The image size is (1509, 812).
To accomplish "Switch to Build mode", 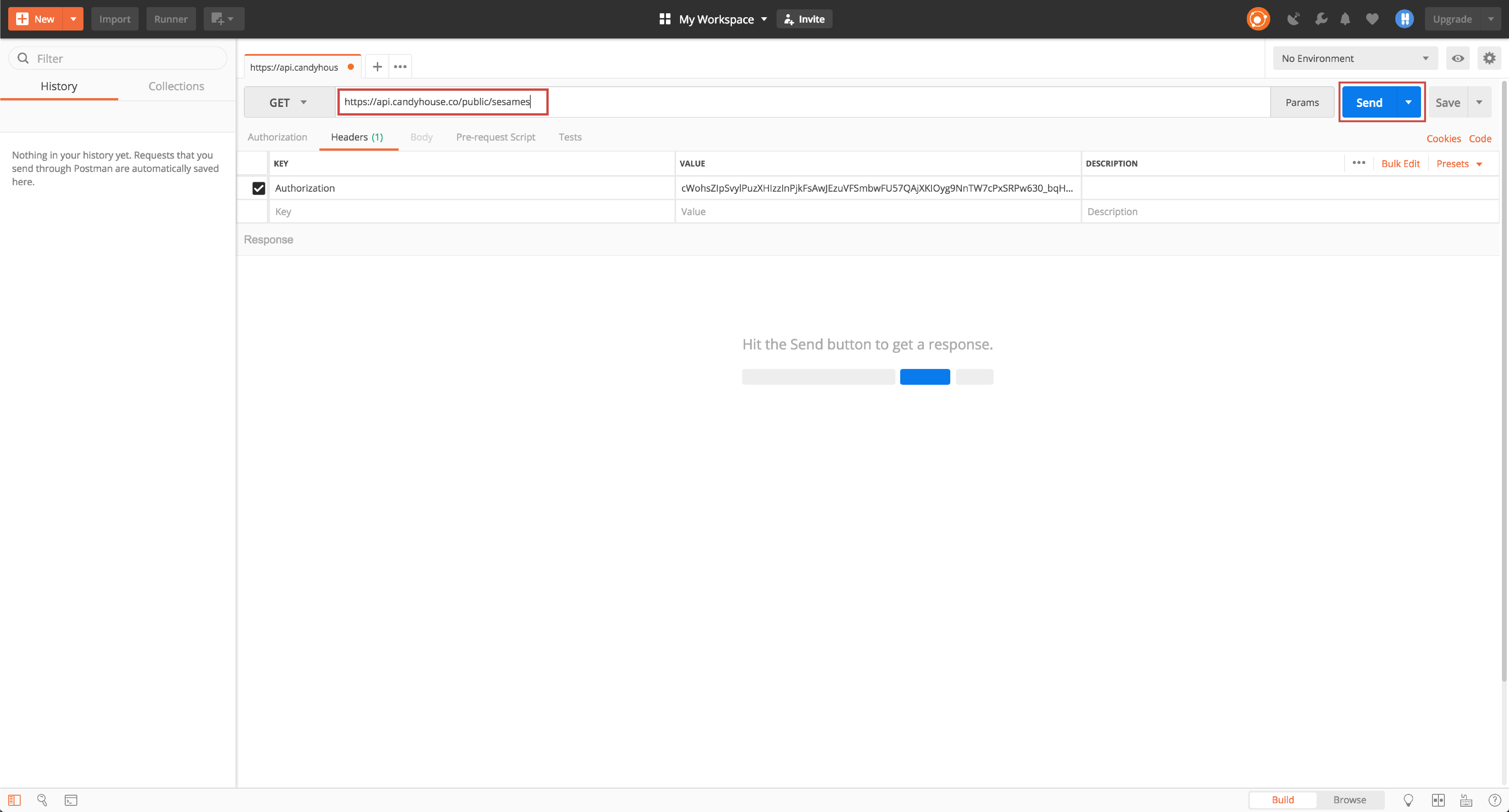I will pyautogui.click(x=1282, y=800).
